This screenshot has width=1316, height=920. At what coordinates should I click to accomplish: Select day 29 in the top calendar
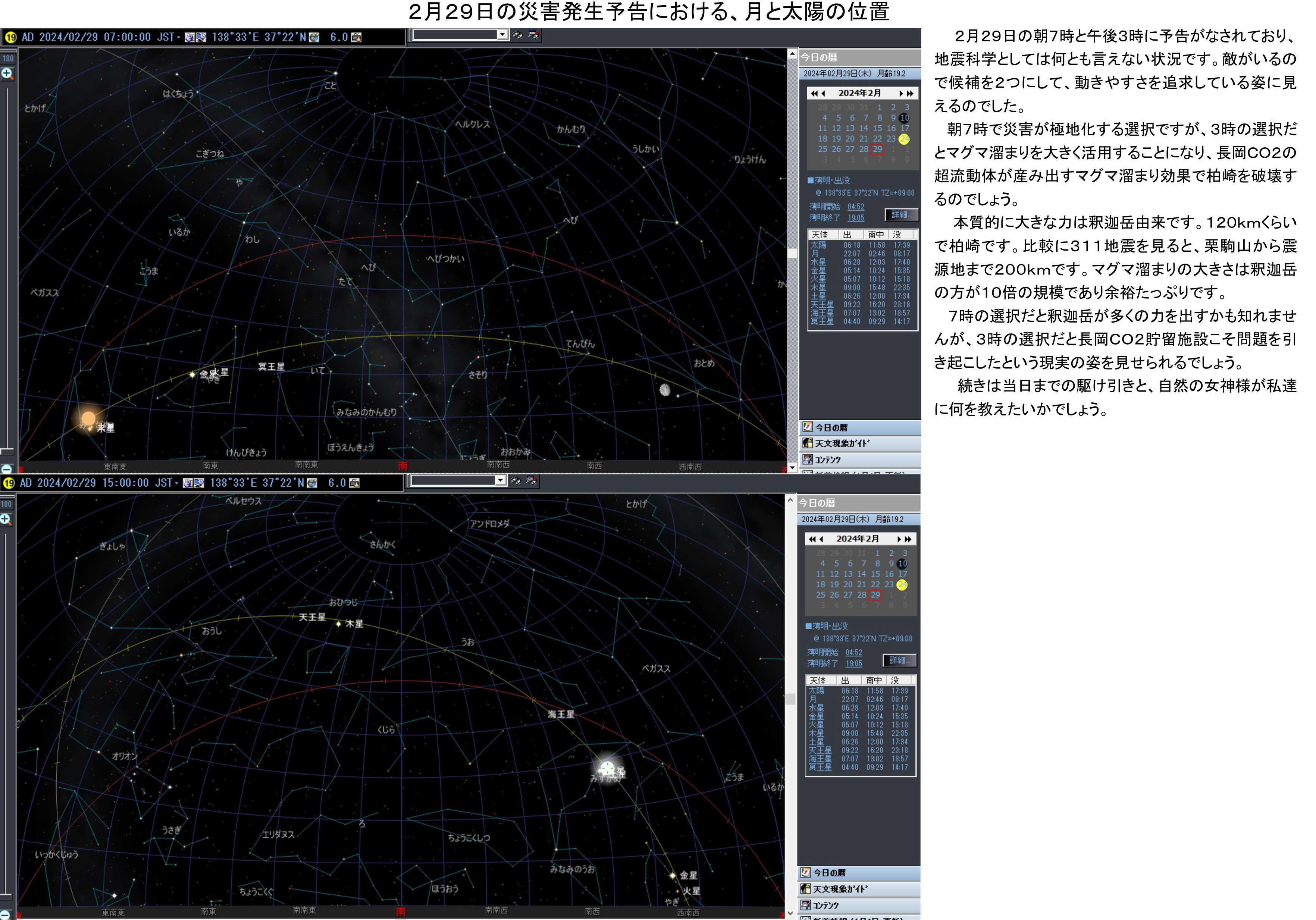click(x=877, y=150)
